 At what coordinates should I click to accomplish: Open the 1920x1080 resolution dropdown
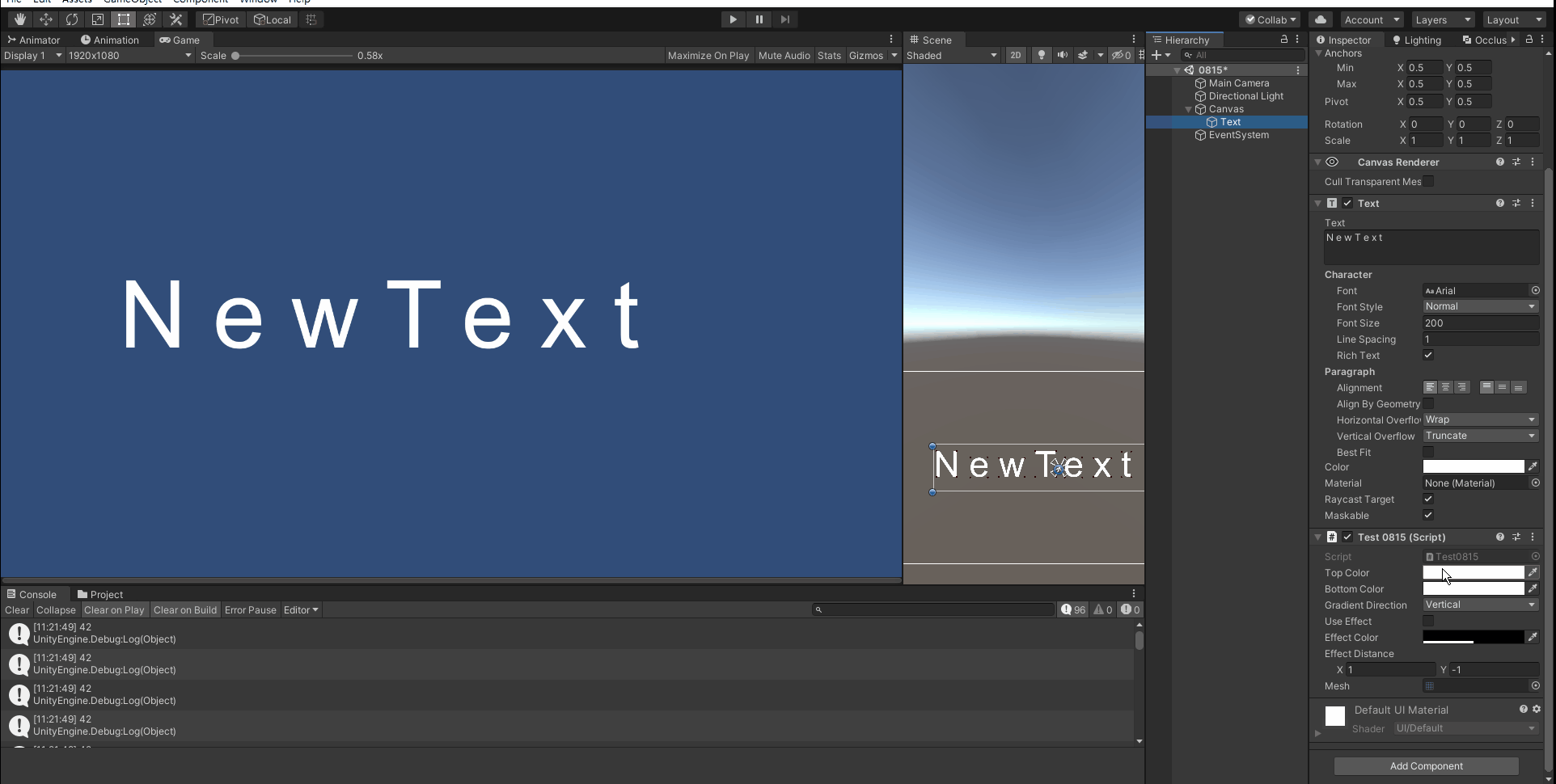(129, 55)
